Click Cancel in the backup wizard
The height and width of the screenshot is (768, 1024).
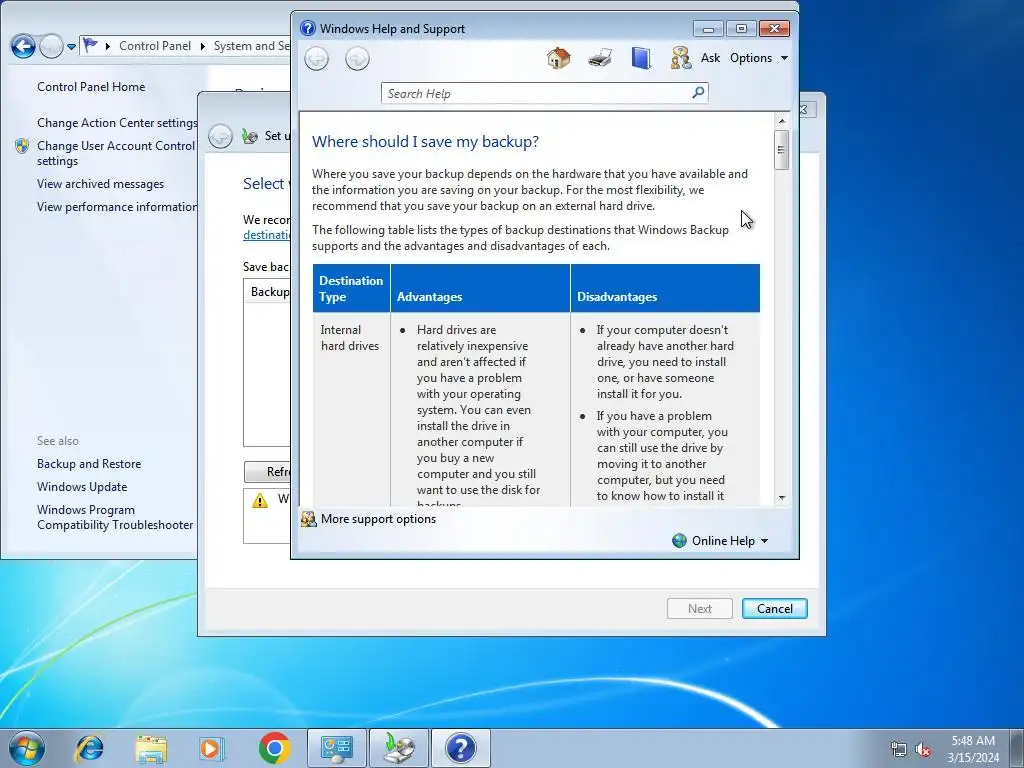coord(775,609)
